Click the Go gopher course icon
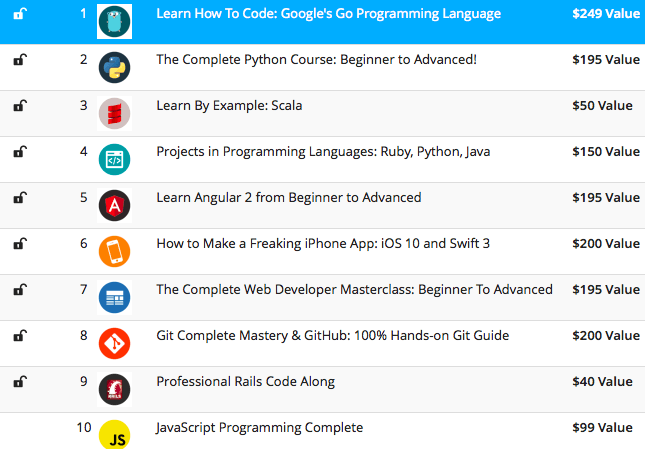 115,22
